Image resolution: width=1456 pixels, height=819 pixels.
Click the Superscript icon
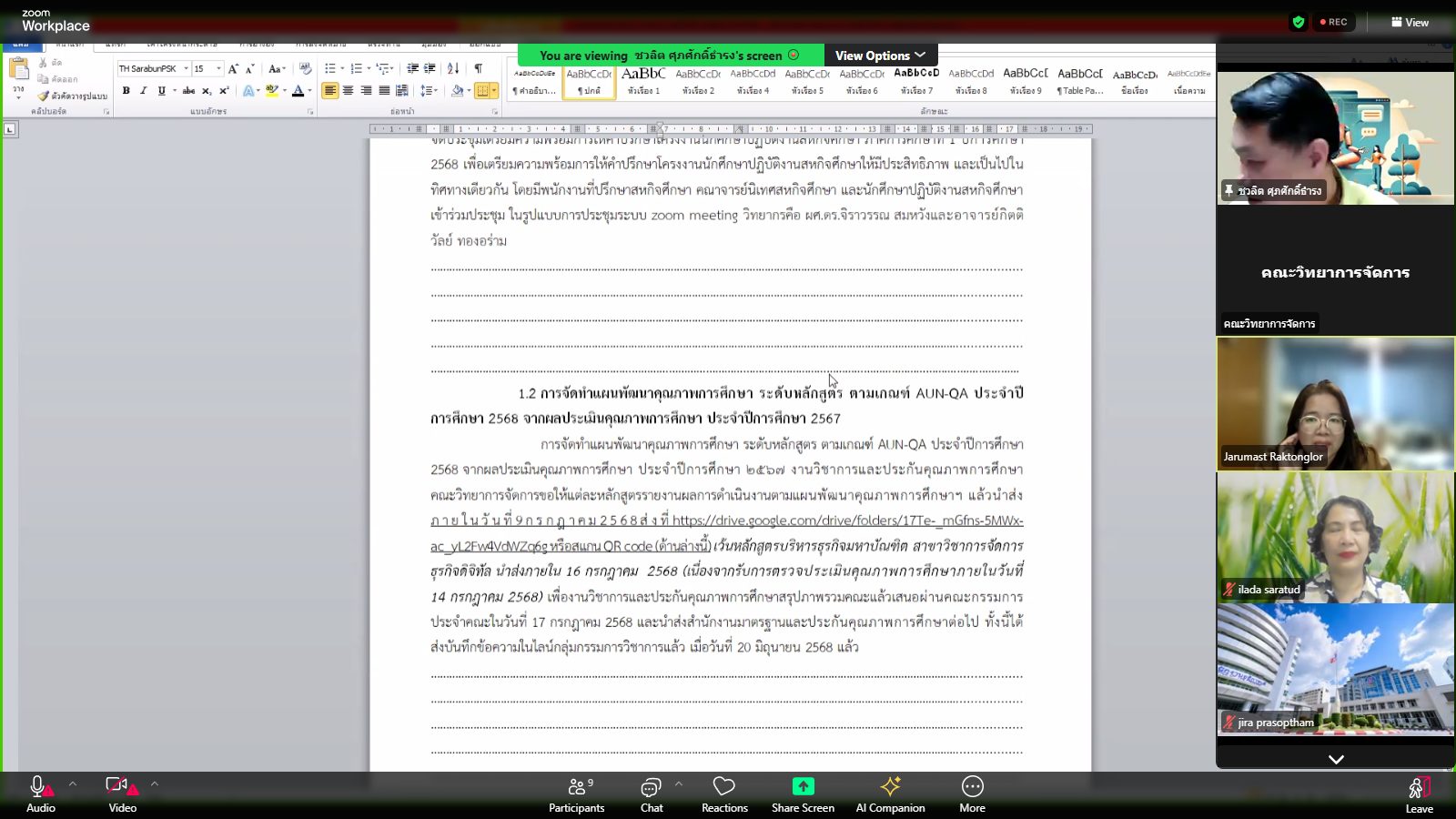[224, 90]
